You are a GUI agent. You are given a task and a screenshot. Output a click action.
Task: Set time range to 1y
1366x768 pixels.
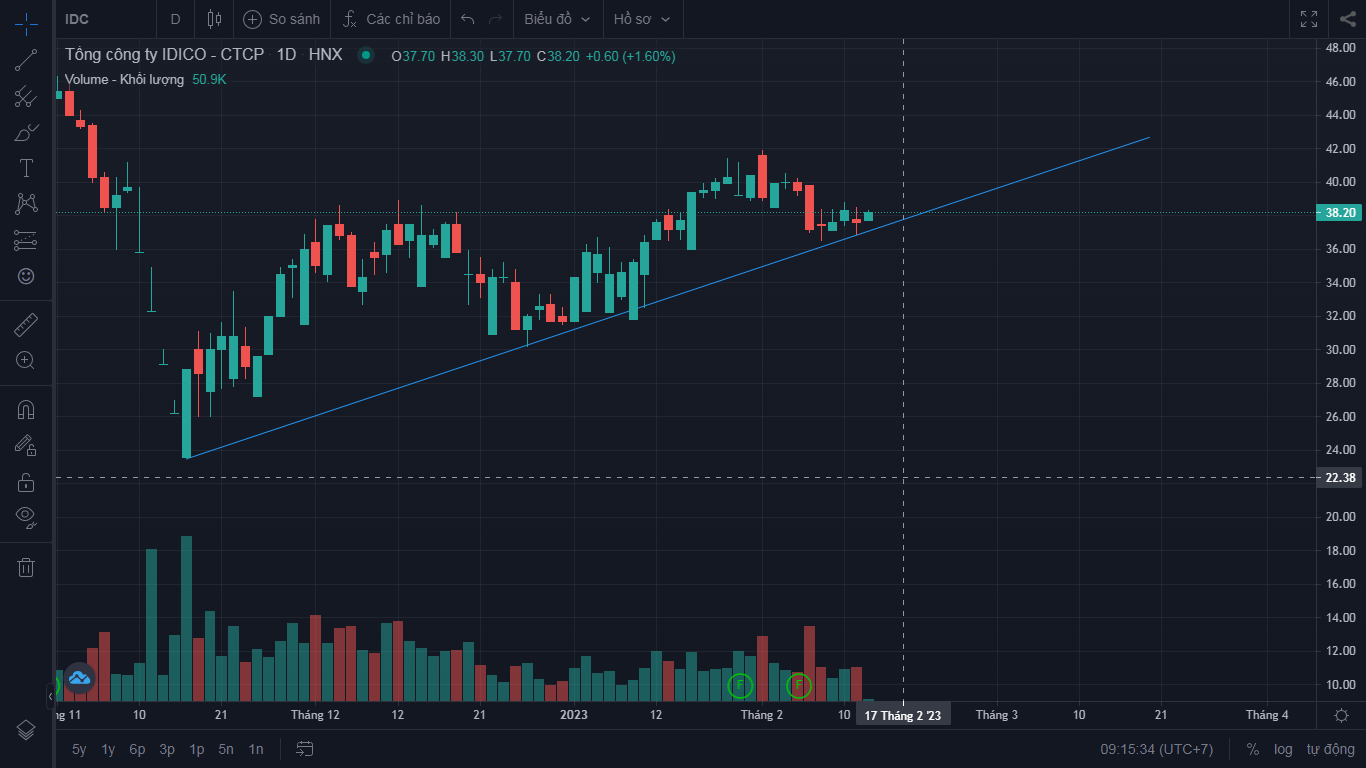[109, 749]
